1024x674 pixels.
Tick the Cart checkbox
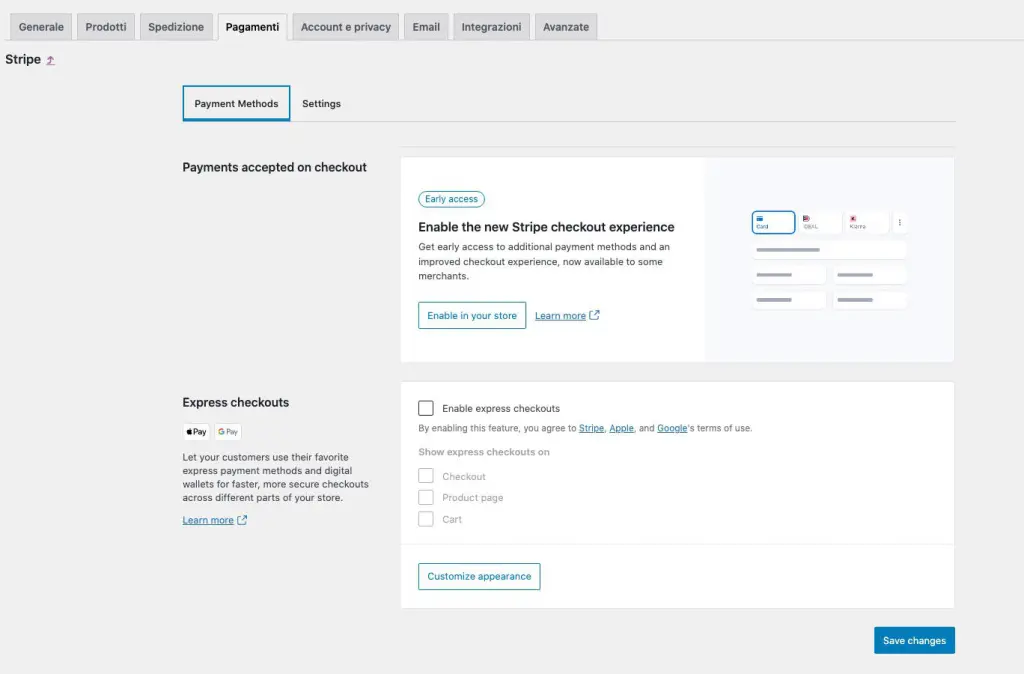(x=426, y=519)
